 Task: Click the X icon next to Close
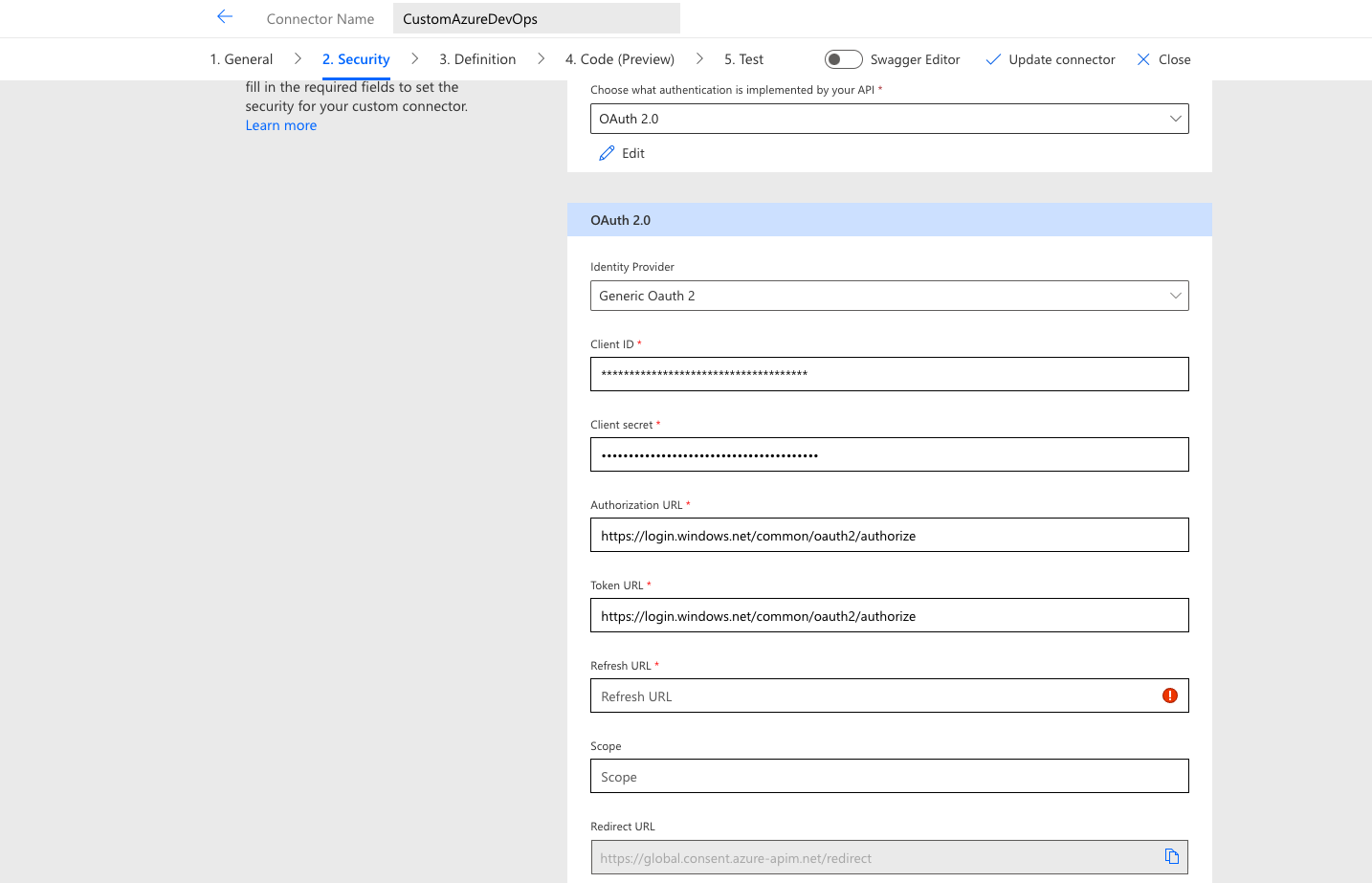pyautogui.click(x=1142, y=58)
